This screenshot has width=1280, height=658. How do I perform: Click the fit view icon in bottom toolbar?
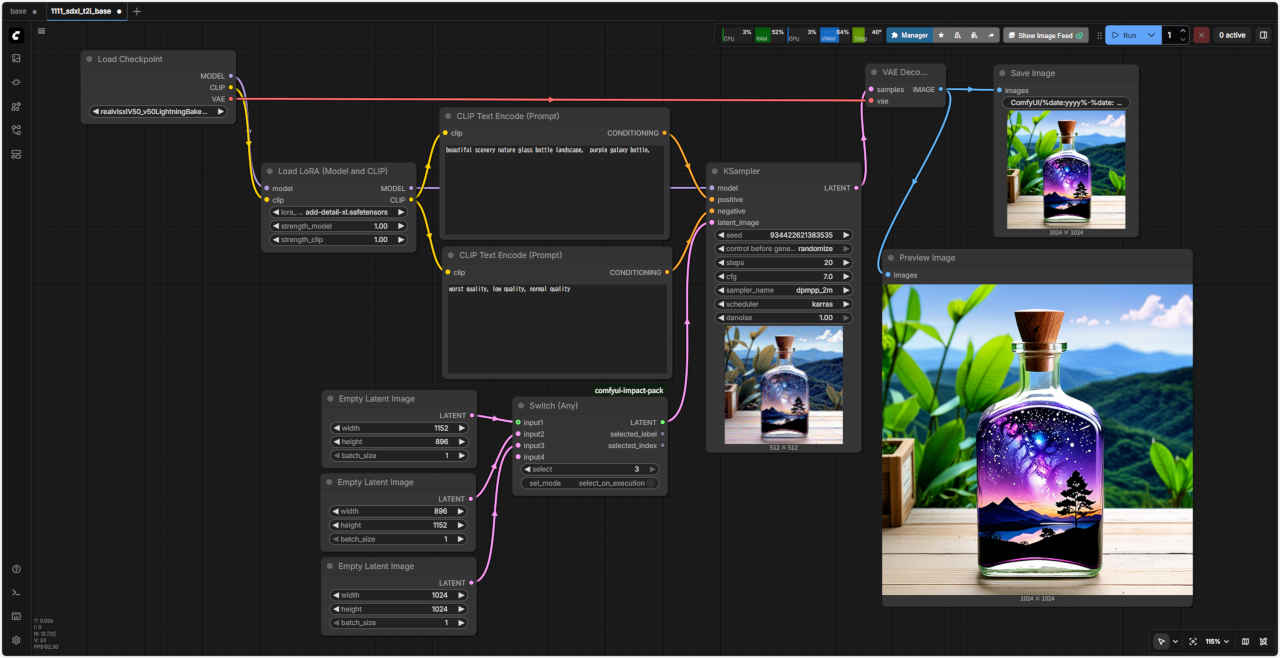[1193, 641]
